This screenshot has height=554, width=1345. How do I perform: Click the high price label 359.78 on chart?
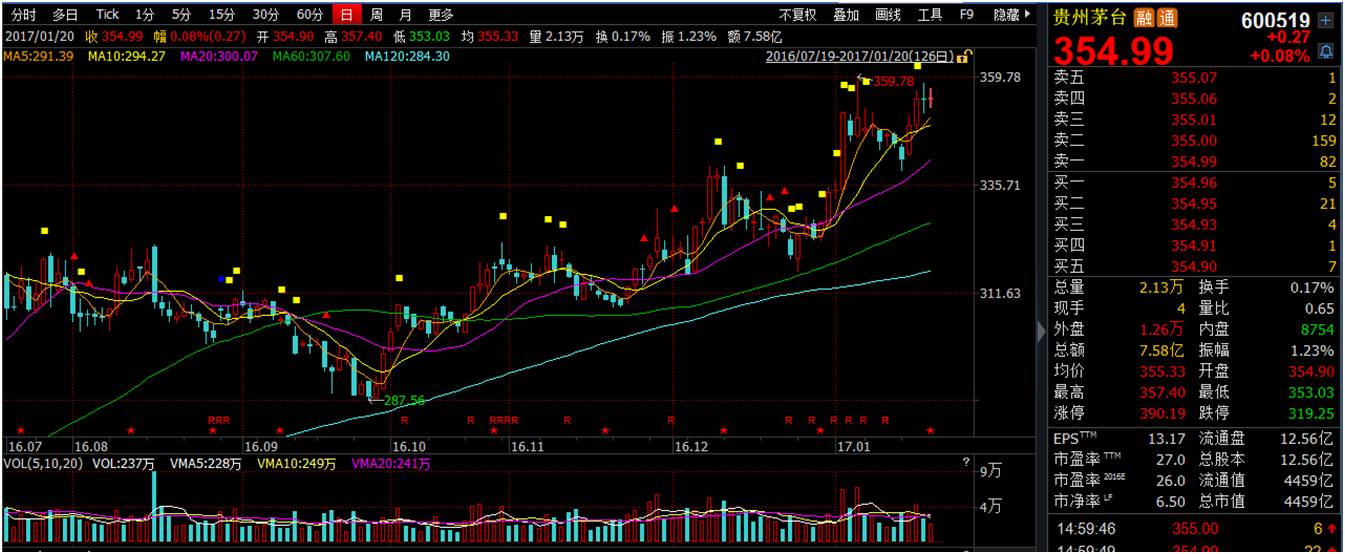pyautogui.click(x=893, y=81)
